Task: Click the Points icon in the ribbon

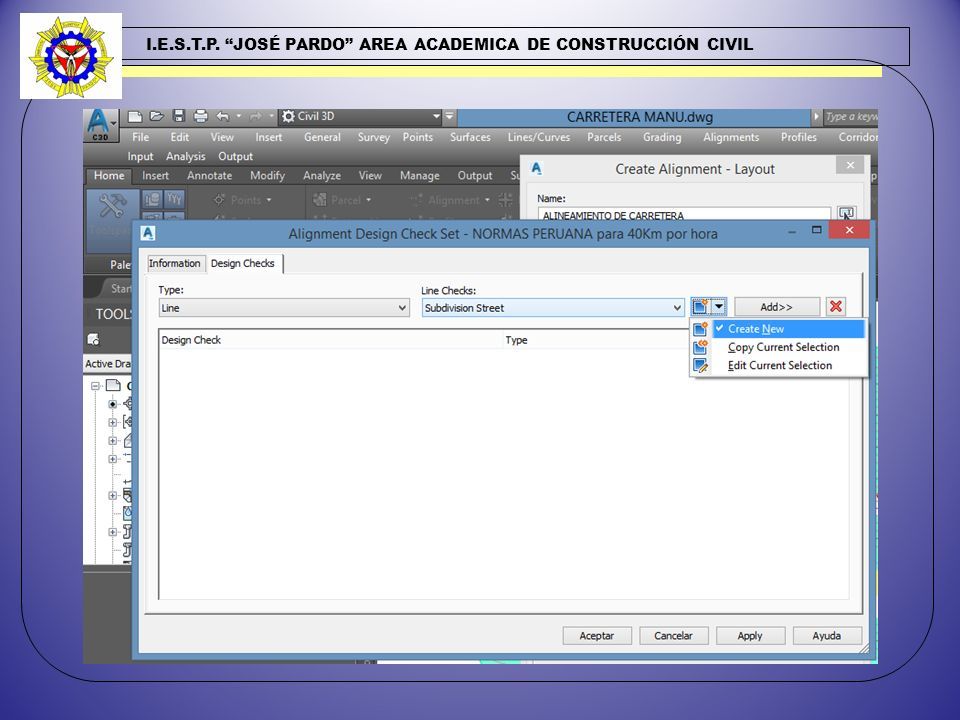Action: coord(219,200)
